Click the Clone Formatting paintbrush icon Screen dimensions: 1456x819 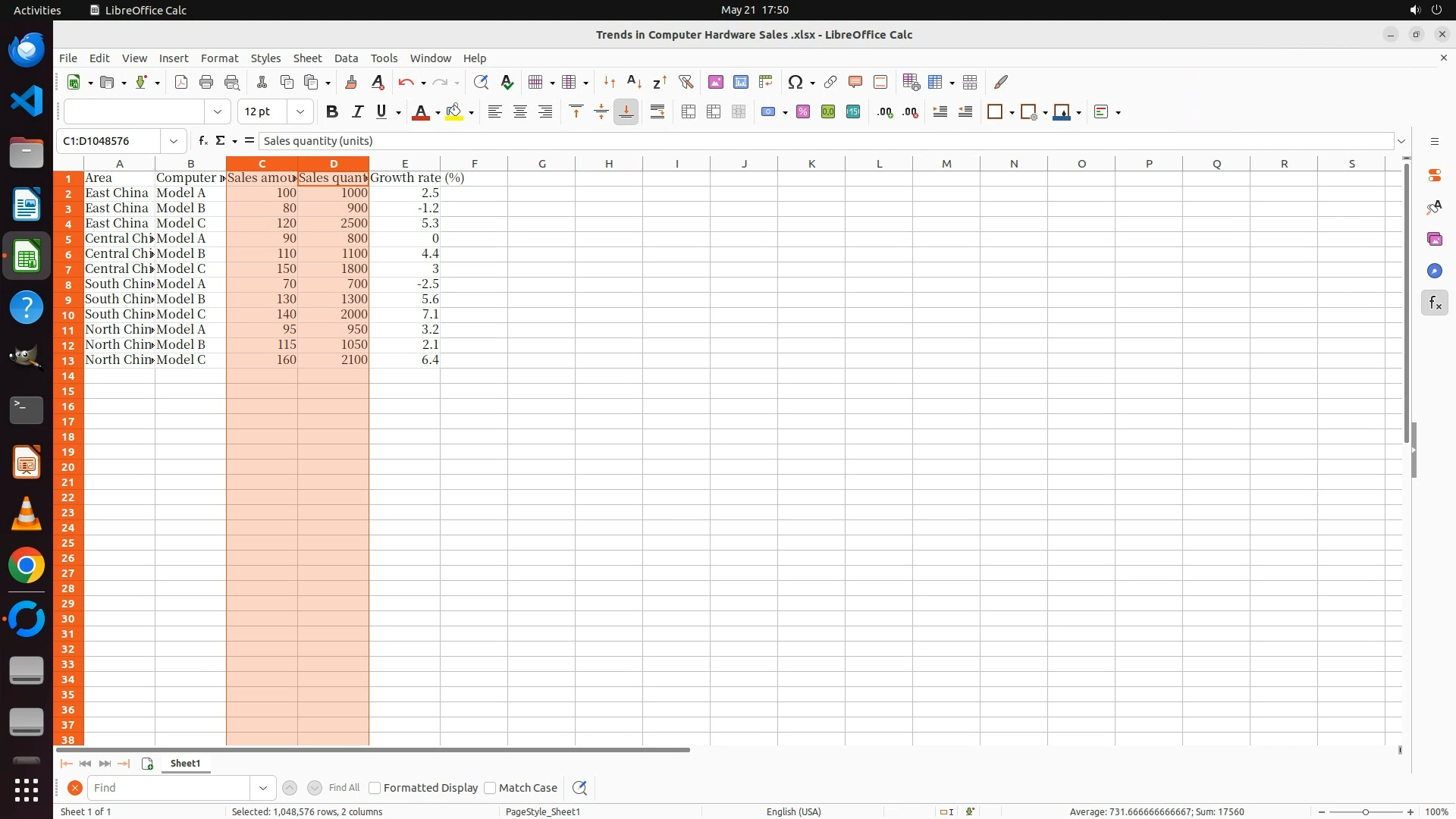point(350,82)
